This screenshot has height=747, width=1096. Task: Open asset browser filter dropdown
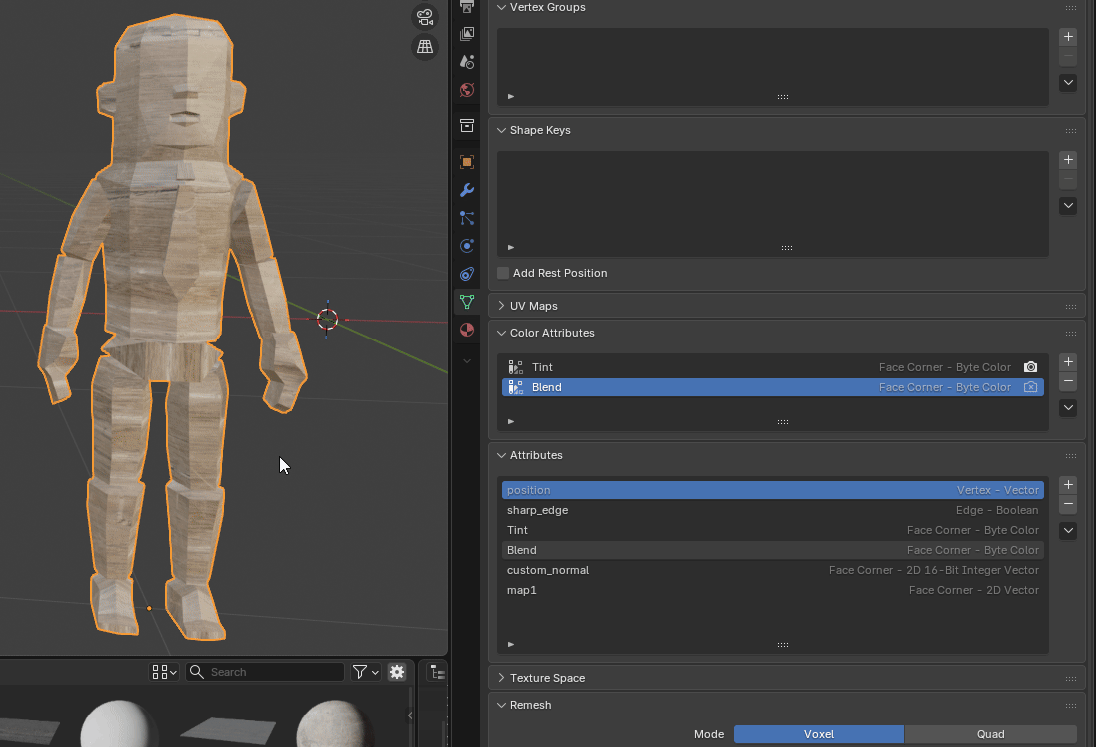(366, 672)
